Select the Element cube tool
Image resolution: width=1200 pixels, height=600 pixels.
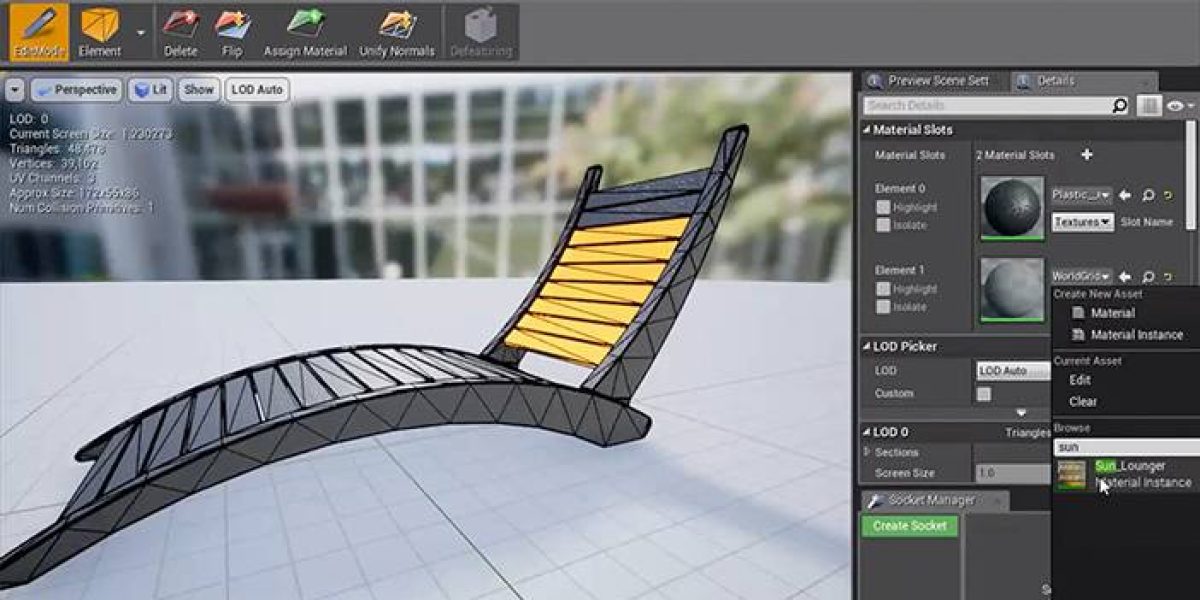[x=99, y=31]
